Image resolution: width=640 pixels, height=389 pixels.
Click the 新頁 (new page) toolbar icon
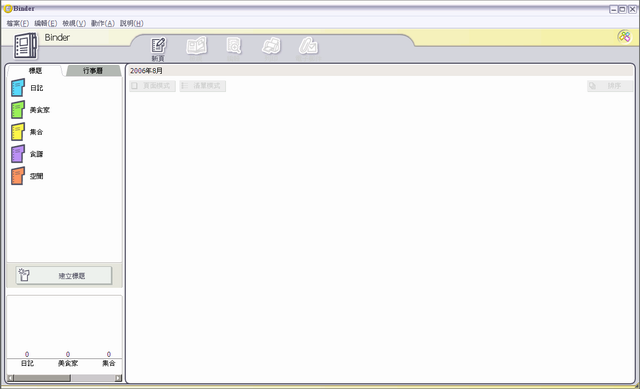158,49
